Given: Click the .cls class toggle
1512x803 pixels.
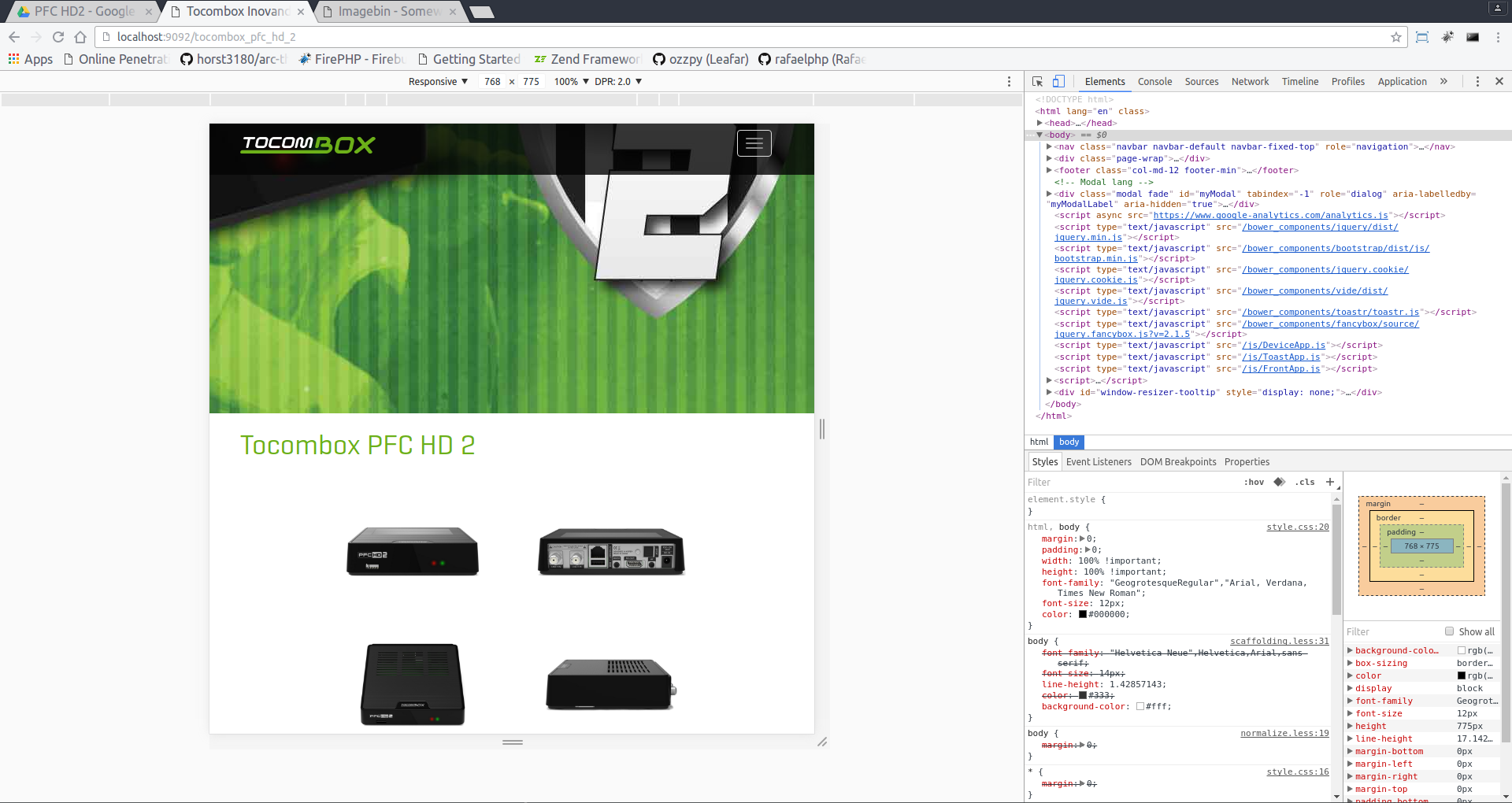Looking at the screenshot, I should coord(1305,482).
